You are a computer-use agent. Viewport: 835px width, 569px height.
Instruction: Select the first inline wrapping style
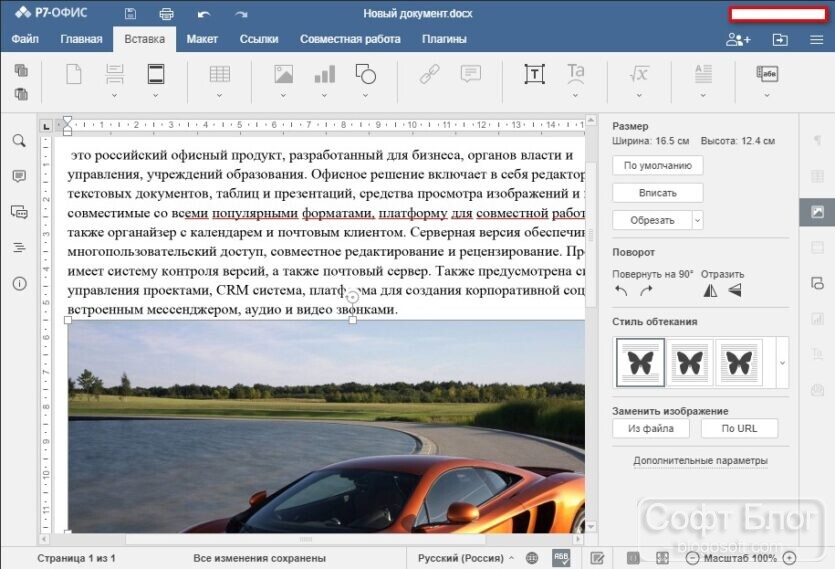point(641,362)
